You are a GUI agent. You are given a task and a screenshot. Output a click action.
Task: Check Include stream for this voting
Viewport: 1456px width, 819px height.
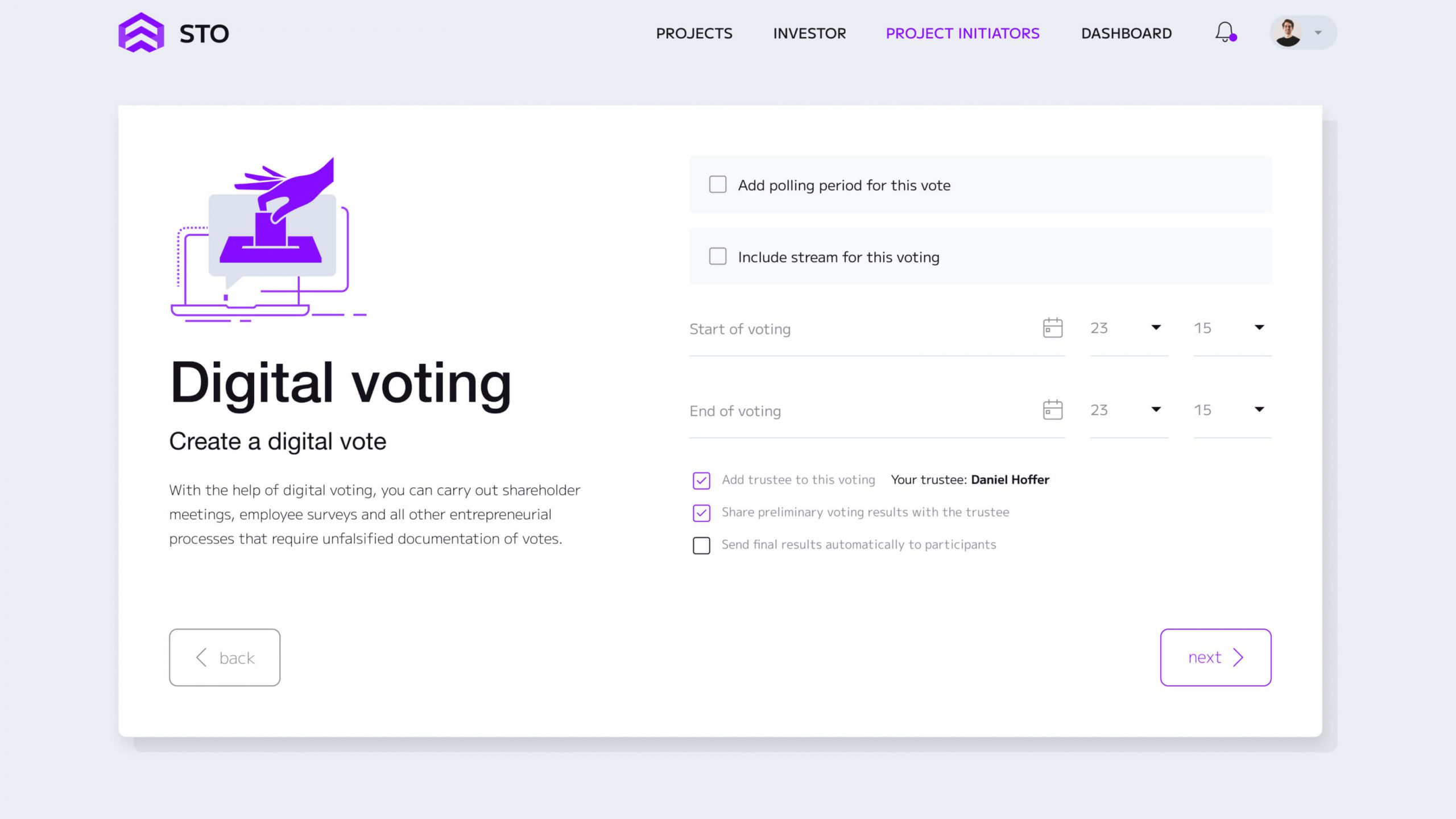[718, 257]
